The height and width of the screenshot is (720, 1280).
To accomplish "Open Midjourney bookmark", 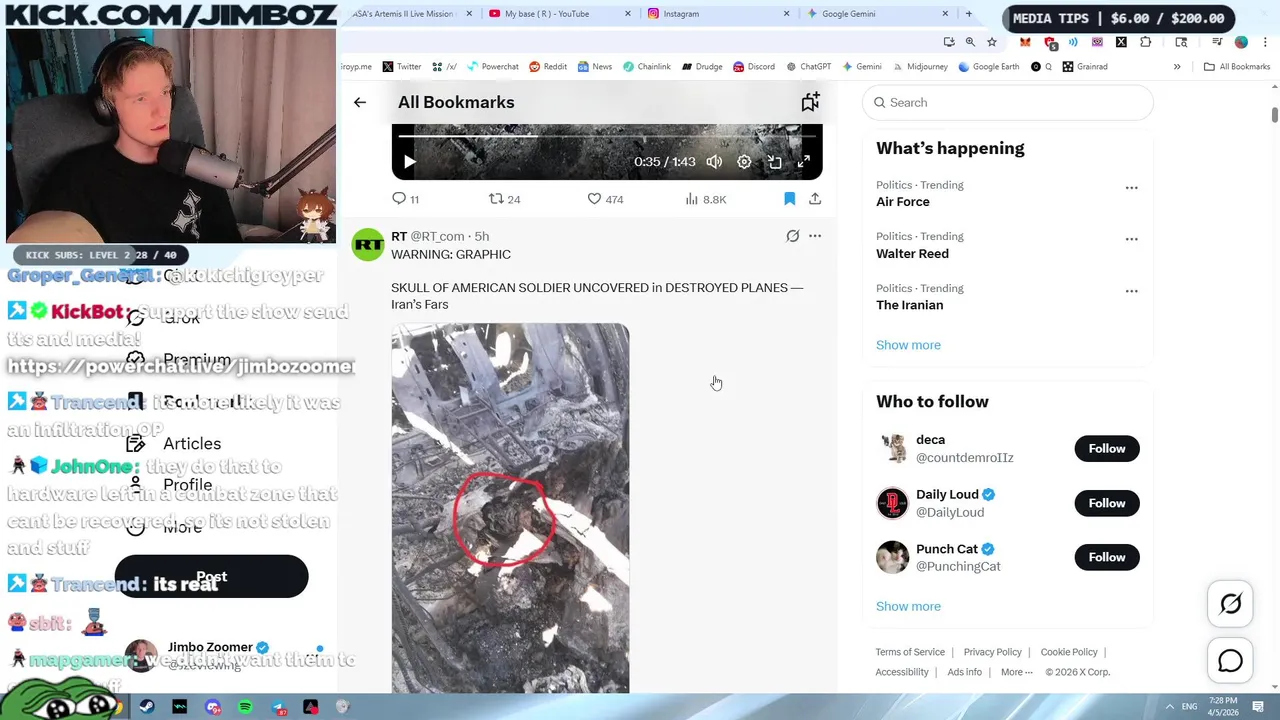I will point(919,67).
